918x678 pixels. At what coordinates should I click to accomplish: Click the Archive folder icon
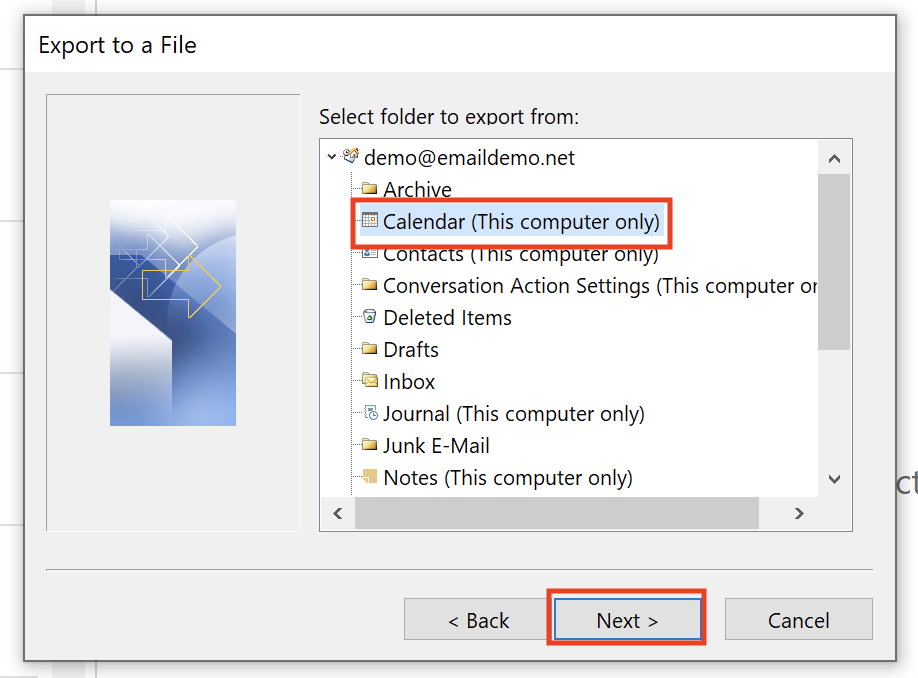369,189
